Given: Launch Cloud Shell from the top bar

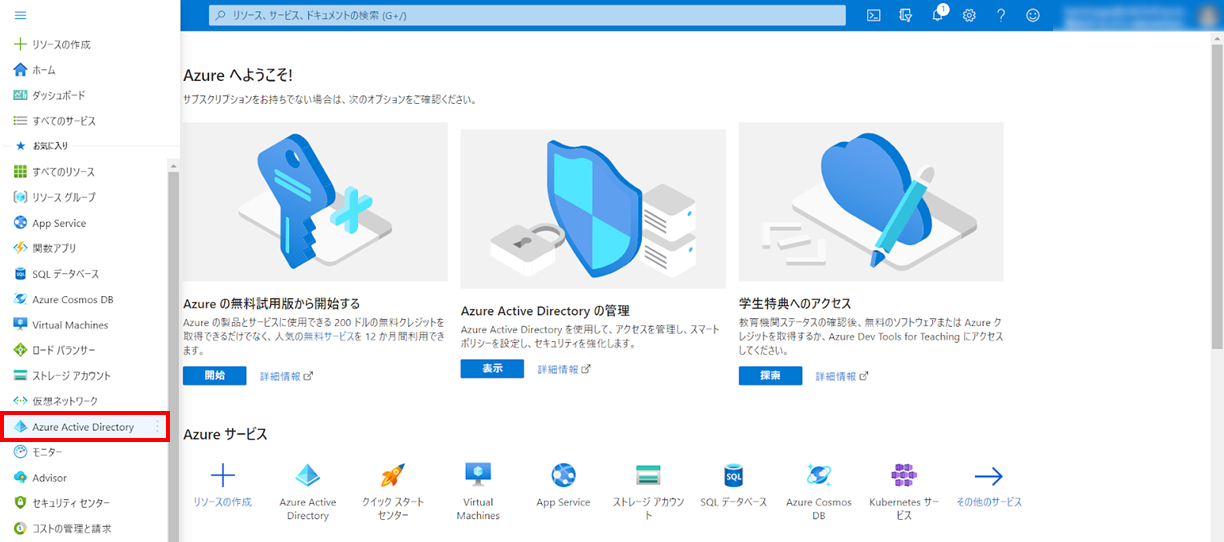Looking at the screenshot, I should [873, 15].
